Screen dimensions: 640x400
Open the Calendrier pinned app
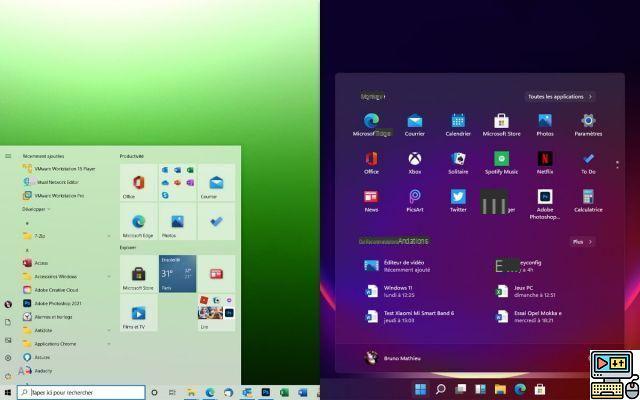pos(458,125)
